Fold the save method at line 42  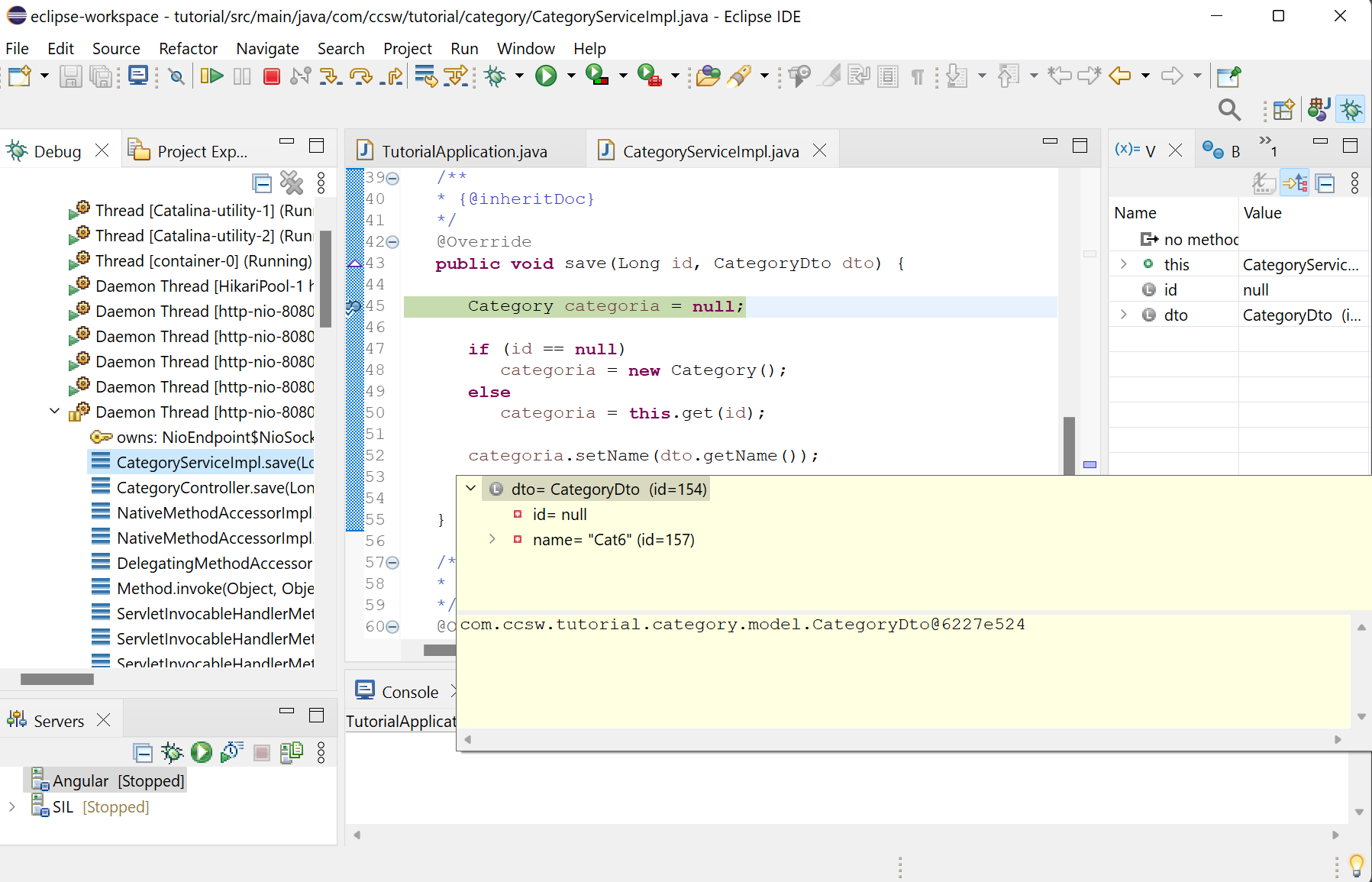click(392, 242)
